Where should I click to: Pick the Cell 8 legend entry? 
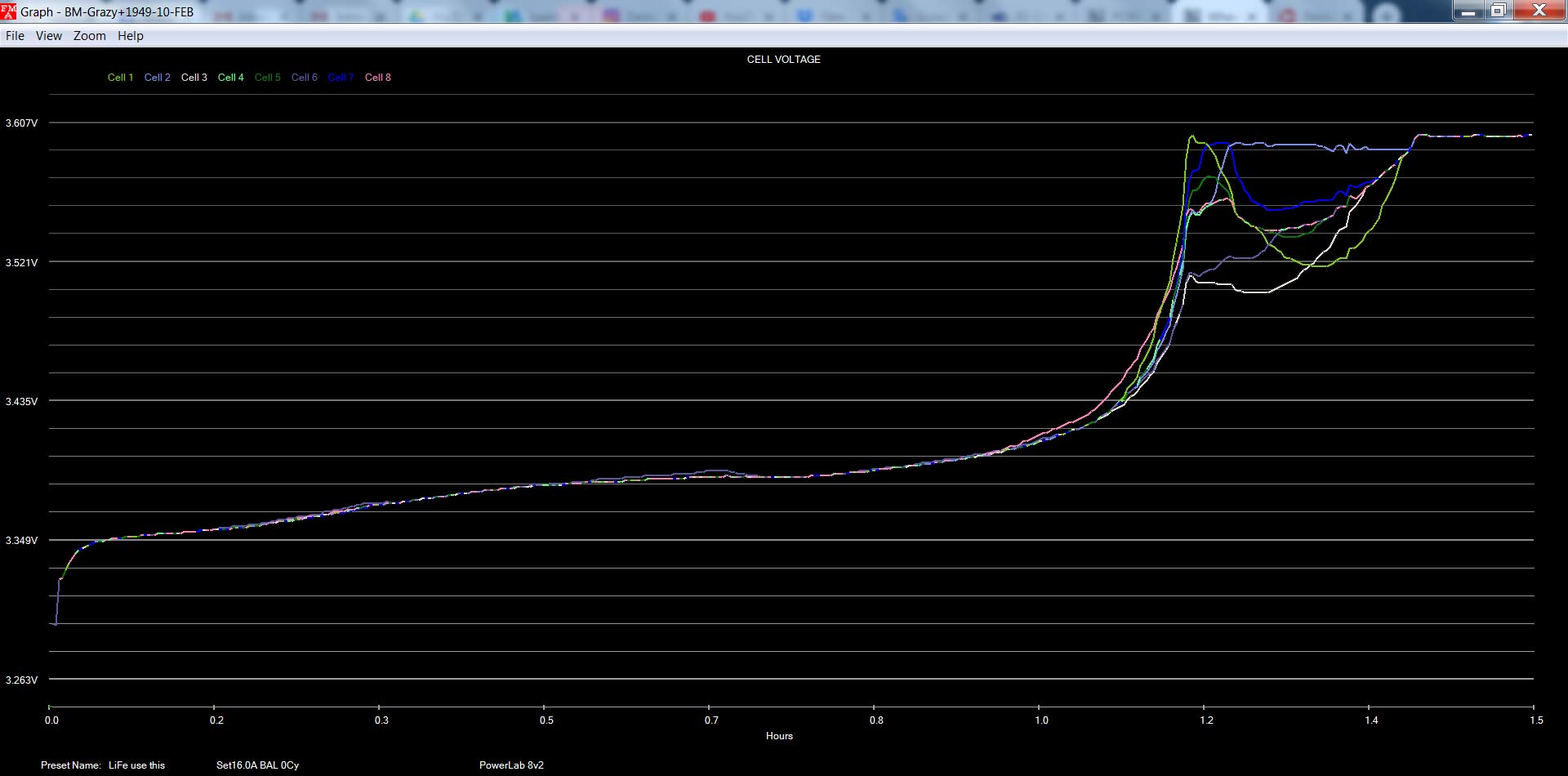pyautogui.click(x=377, y=78)
